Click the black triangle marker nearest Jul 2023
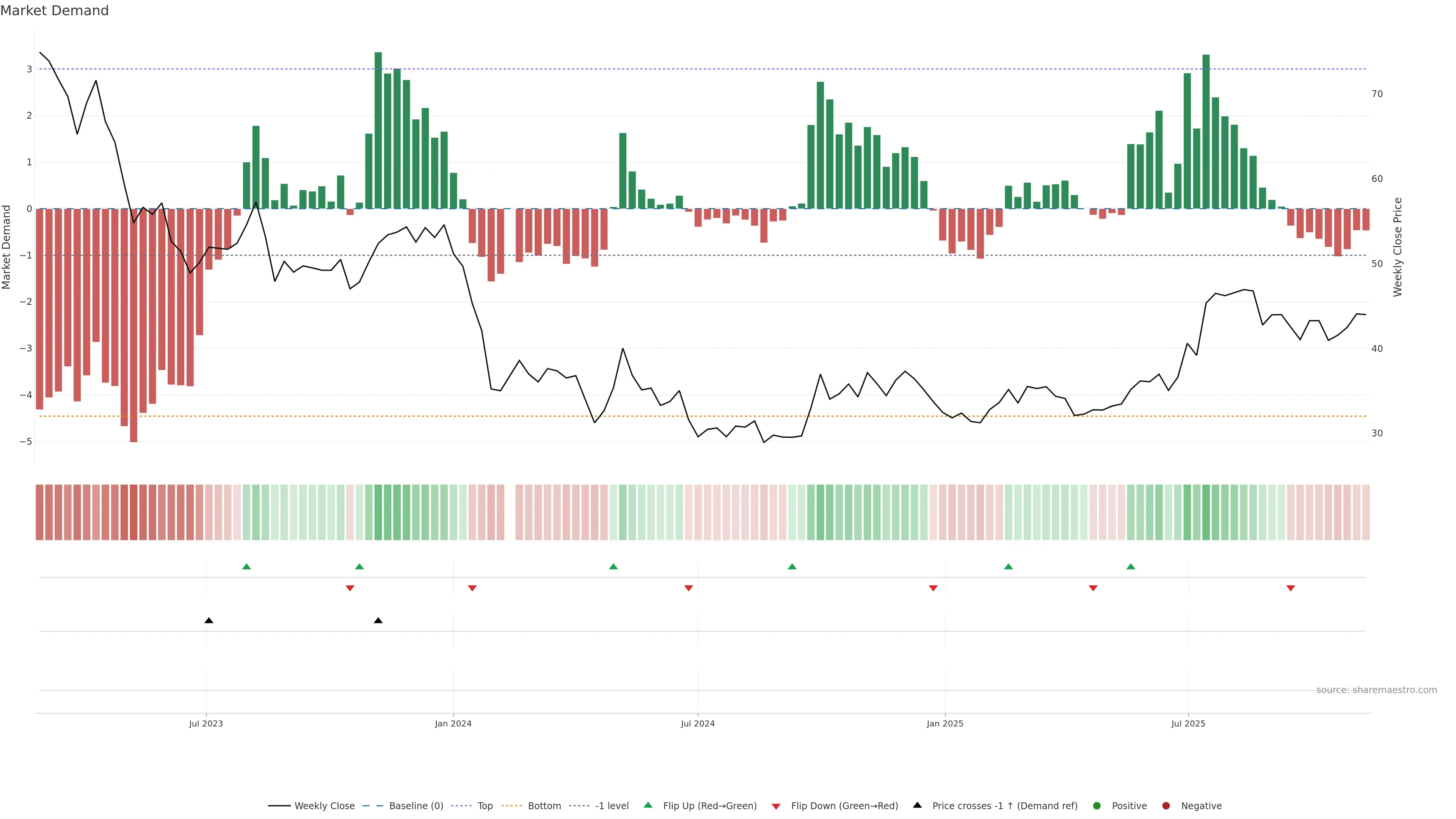The image size is (1456, 819). (209, 621)
